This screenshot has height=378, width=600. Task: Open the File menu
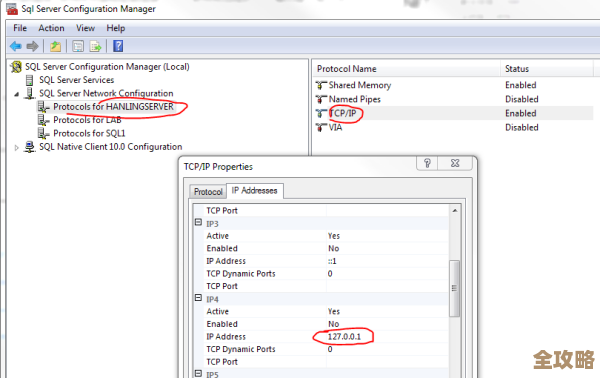(20, 28)
